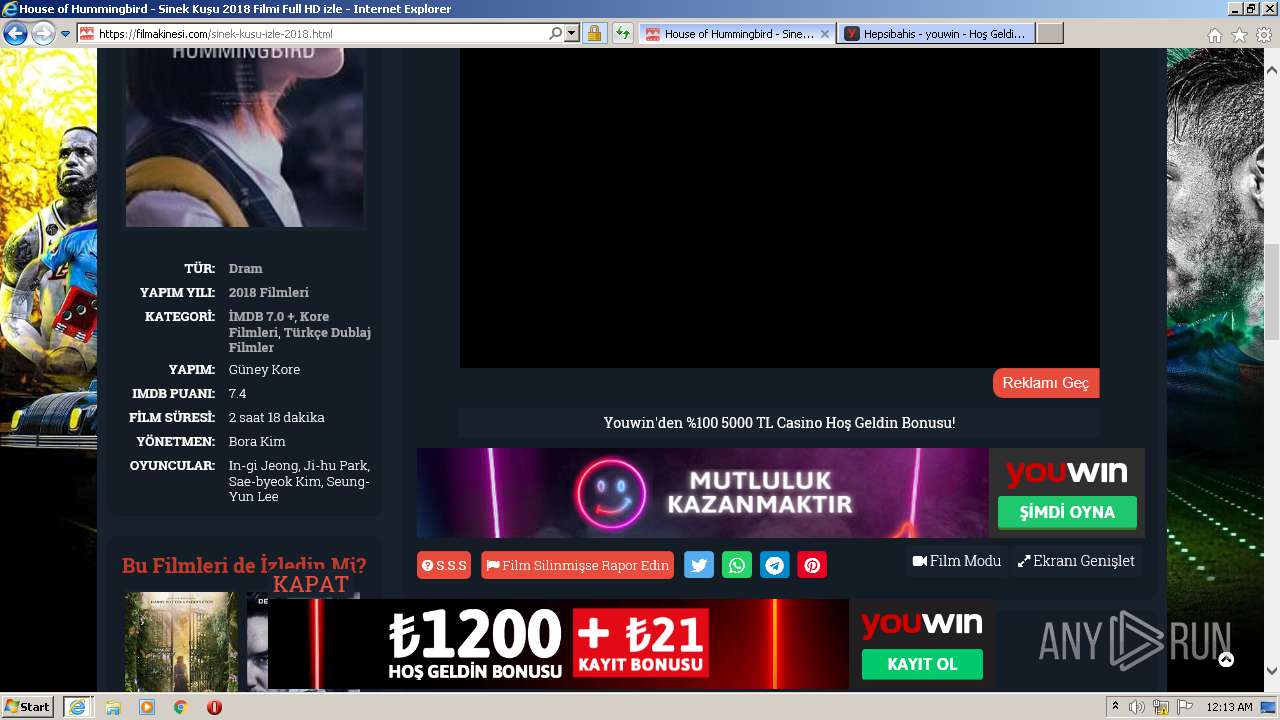This screenshot has width=1280, height=720.
Task: Open the security lock report icon
Action: click(x=594, y=33)
